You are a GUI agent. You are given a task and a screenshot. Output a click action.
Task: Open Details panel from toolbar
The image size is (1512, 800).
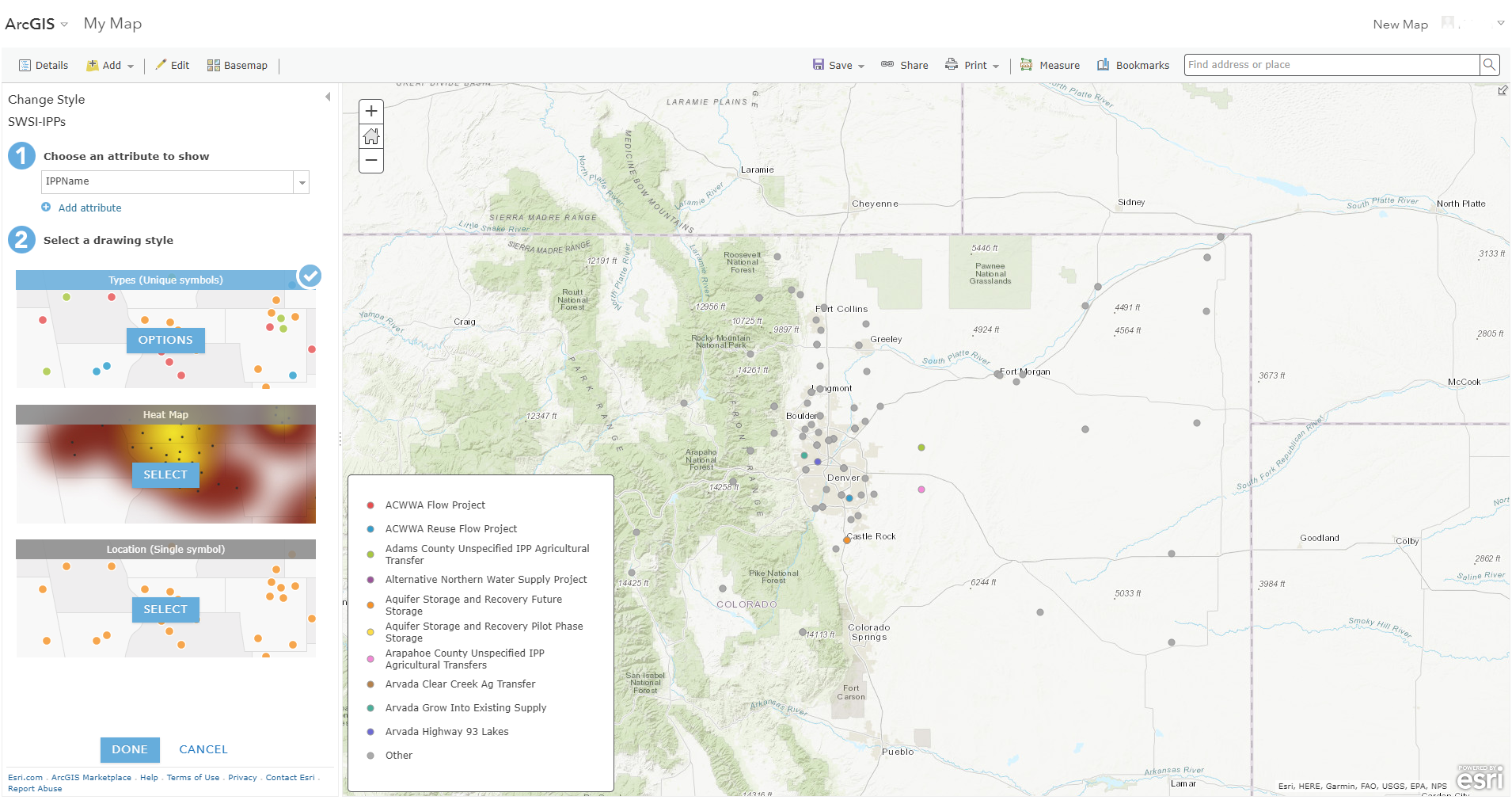tap(44, 66)
